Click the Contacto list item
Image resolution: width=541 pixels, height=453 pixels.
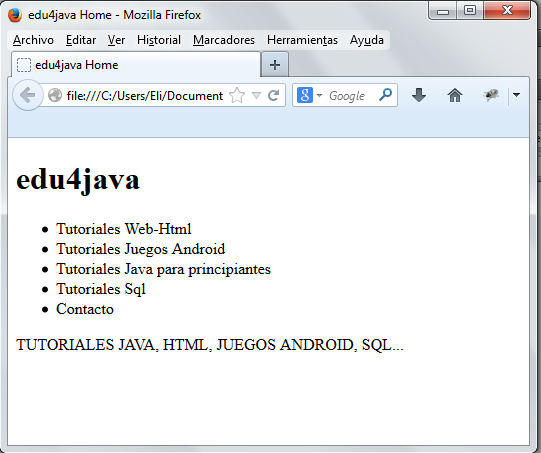[x=85, y=309]
